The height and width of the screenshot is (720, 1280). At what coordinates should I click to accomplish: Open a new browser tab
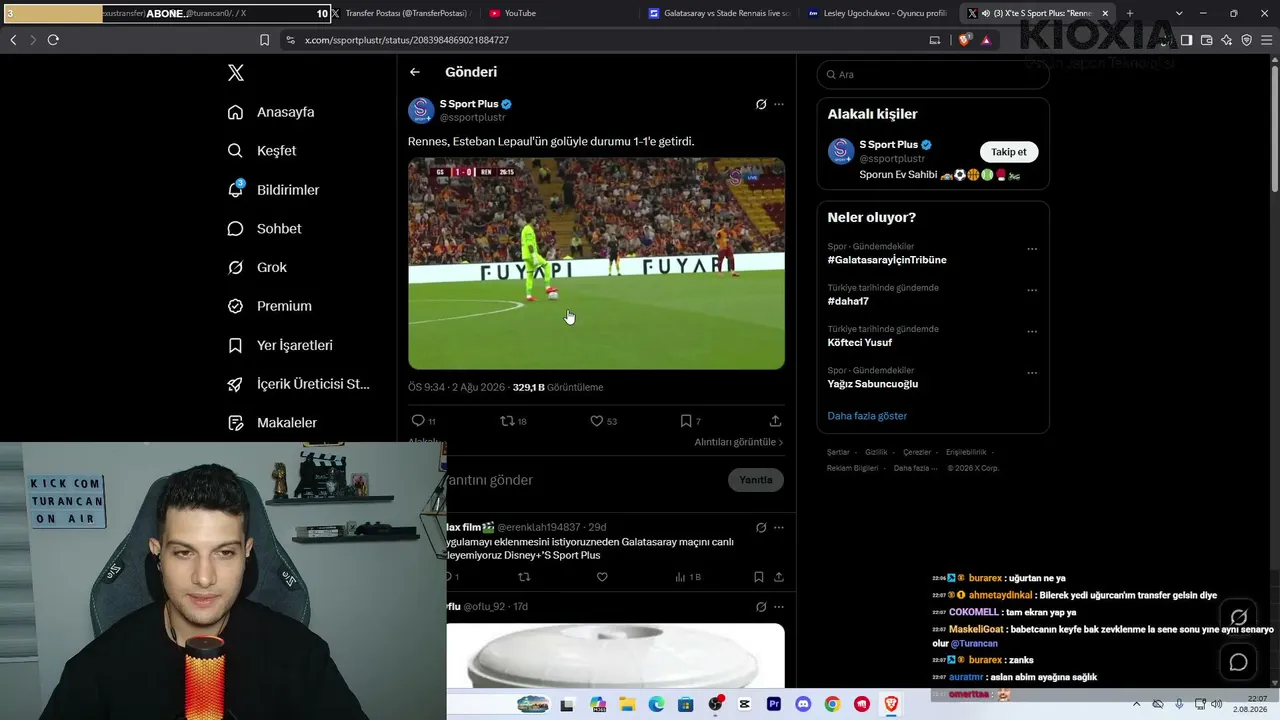coord(1130,13)
